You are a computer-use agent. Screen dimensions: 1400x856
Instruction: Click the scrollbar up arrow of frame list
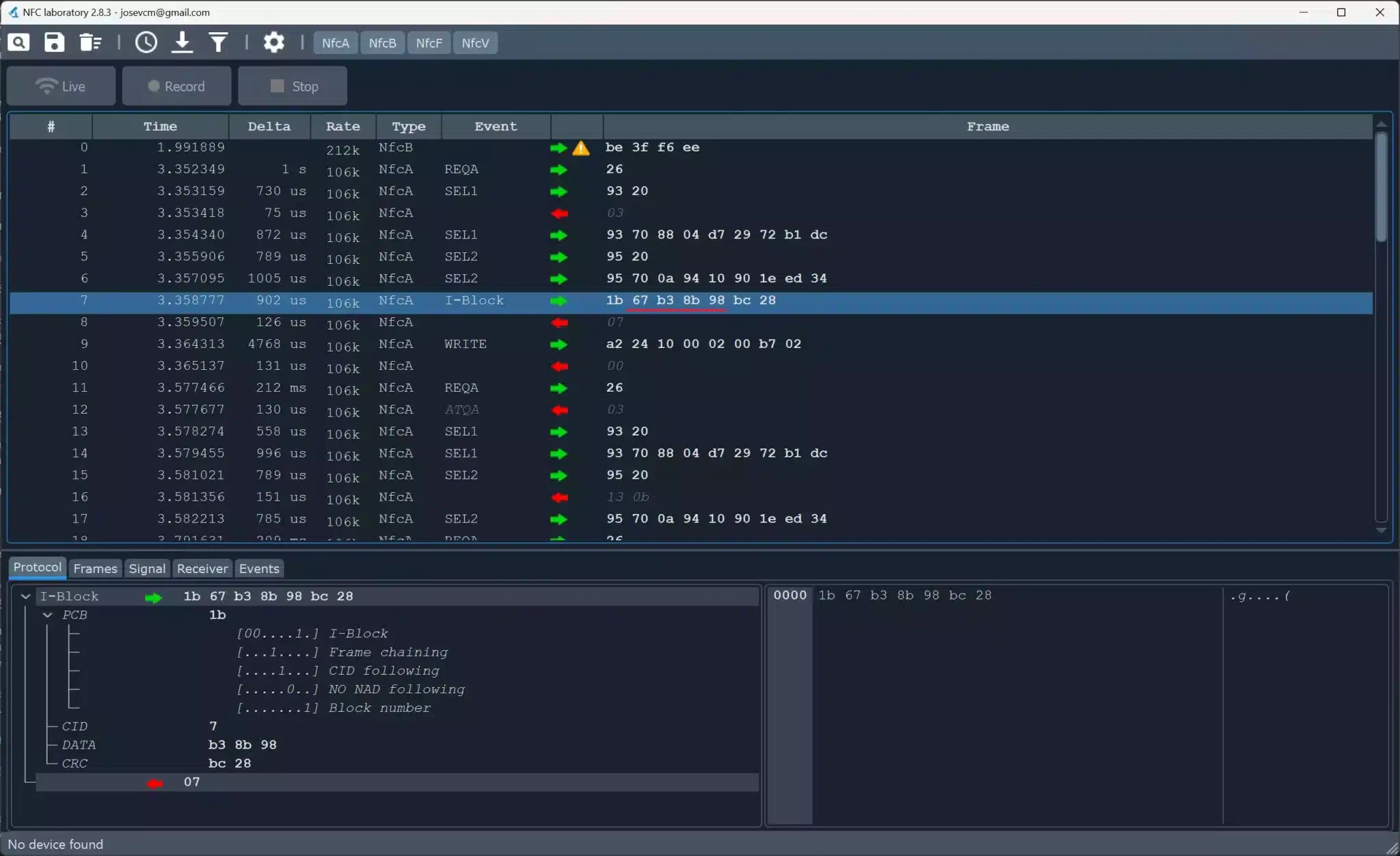[x=1382, y=124]
